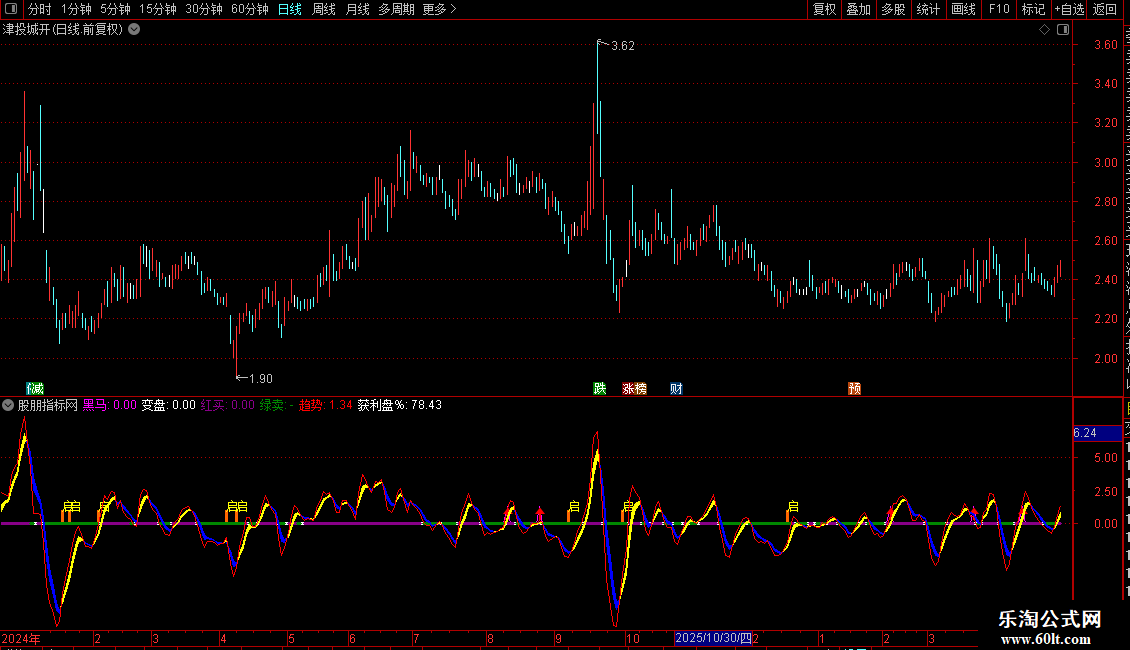Open the F10 company info button

click(999, 9)
